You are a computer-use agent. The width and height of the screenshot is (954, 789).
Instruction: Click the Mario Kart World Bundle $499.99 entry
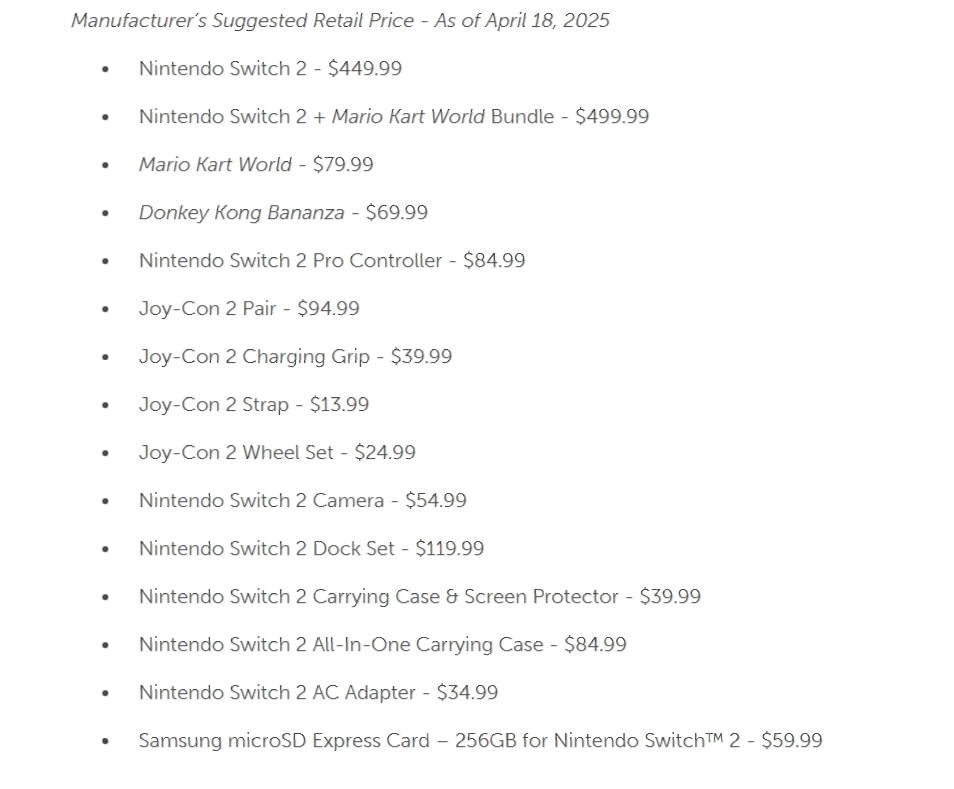click(394, 116)
